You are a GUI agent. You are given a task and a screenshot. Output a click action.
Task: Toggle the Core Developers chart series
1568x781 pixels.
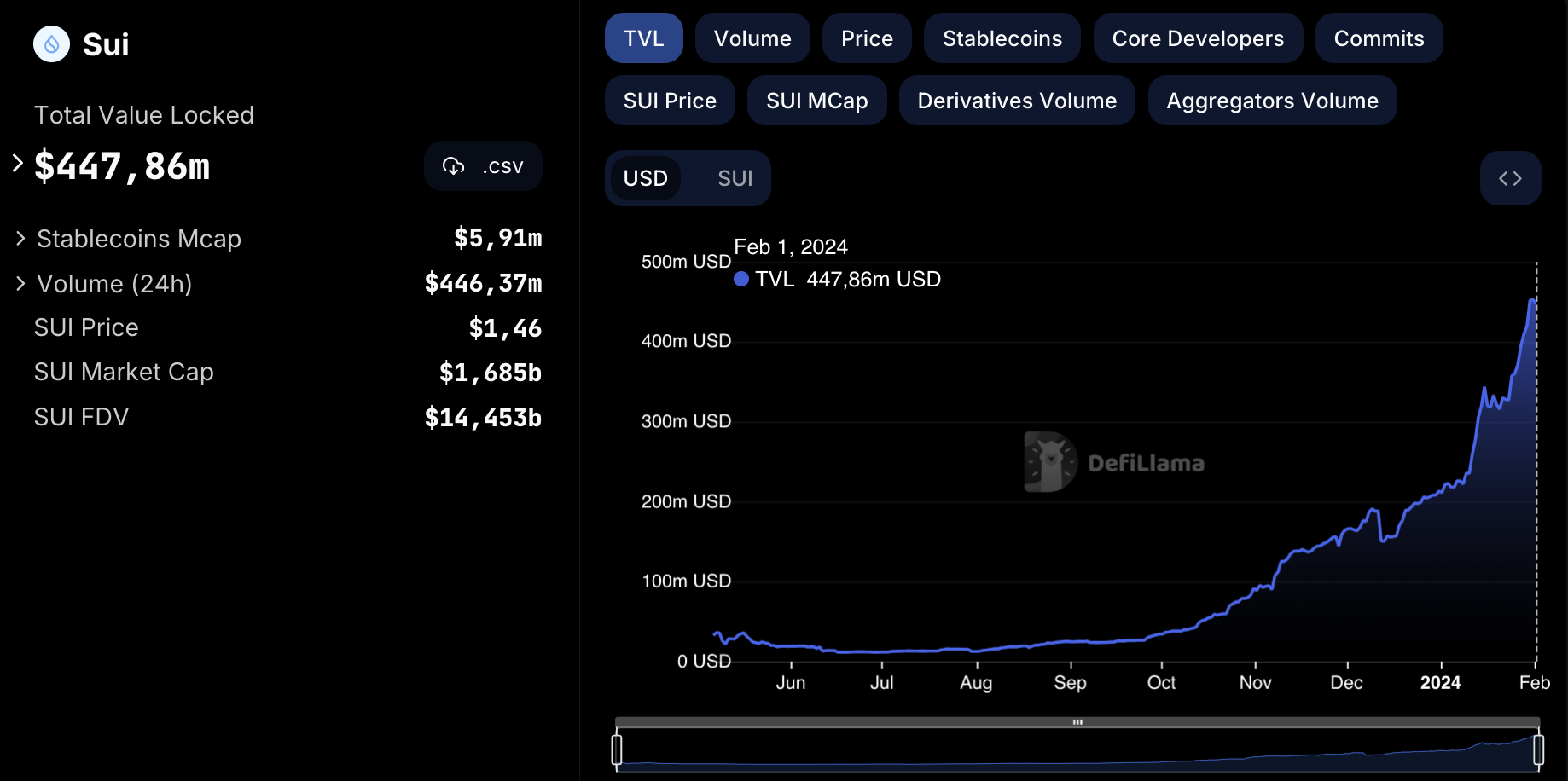(1198, 38)
